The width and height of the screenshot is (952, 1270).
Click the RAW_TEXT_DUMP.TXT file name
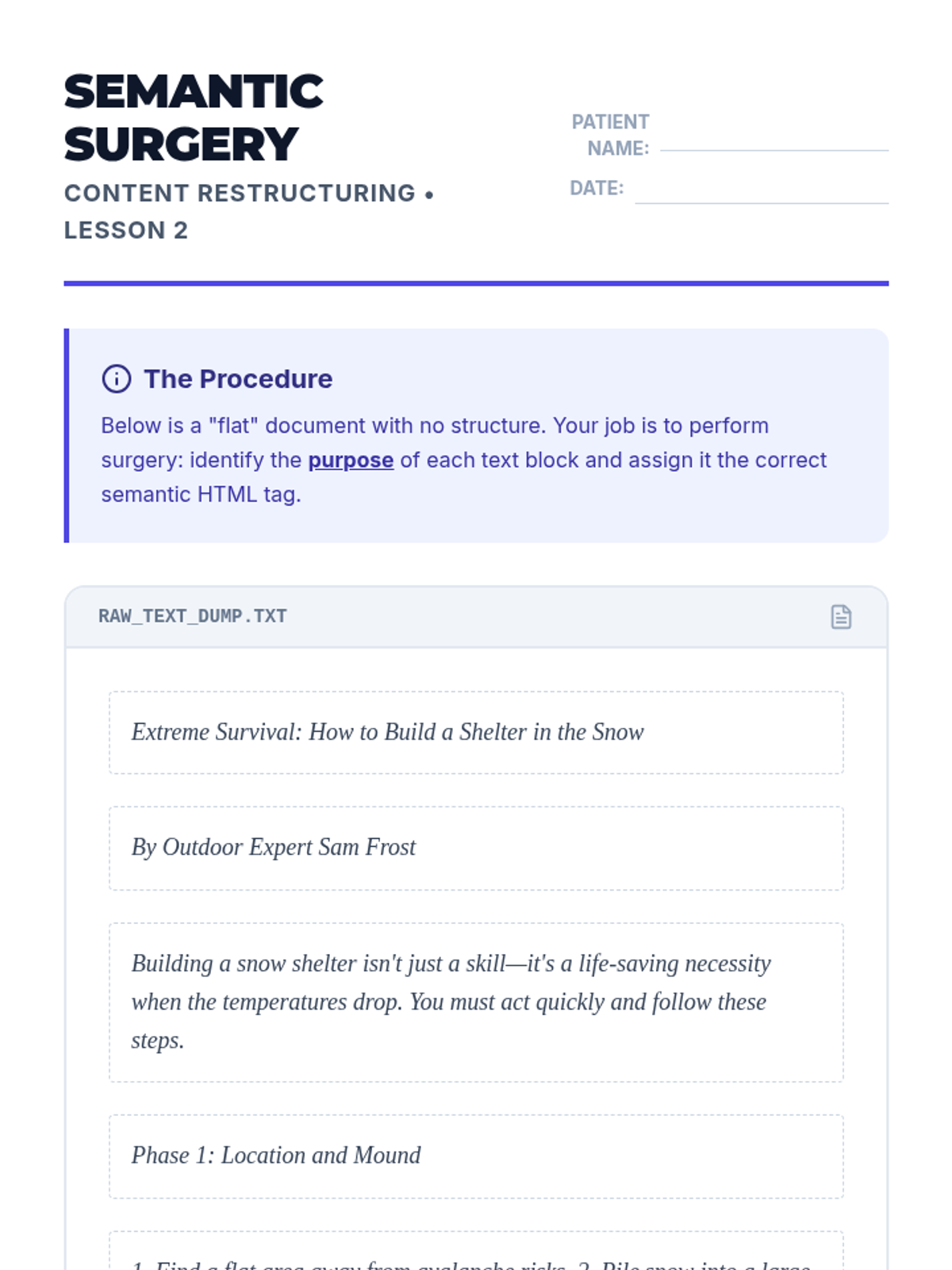[x=193, y=616]
